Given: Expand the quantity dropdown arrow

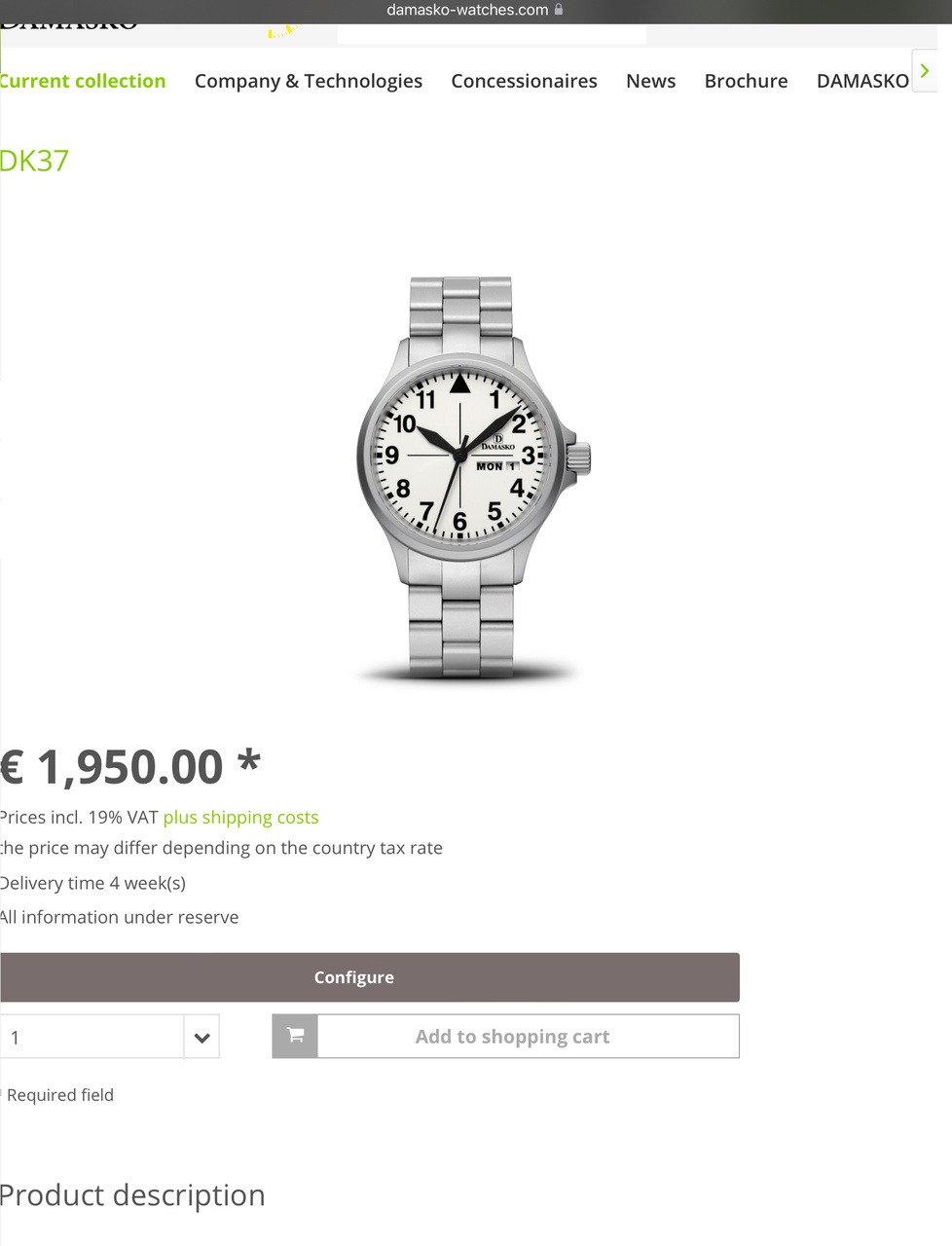Looking at the screenshot, I should [x=201, y=1038].
